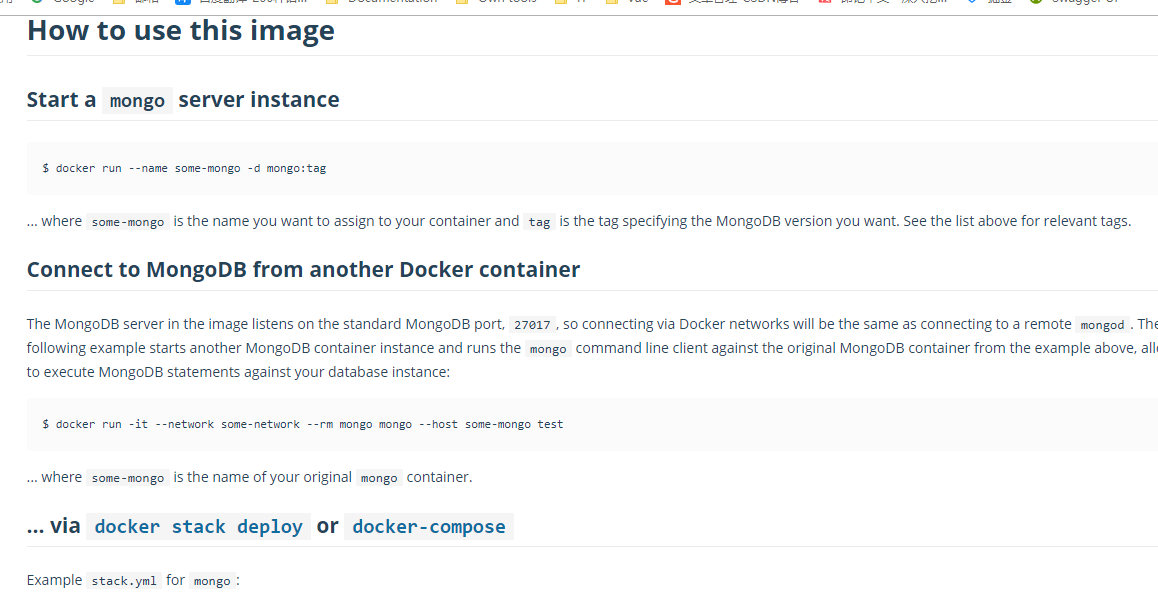The image size is (1158, 596).
Task: Click the sentence 'to execute MongoDB statements against your database instance:'
Action: click(x=238, y=371)
